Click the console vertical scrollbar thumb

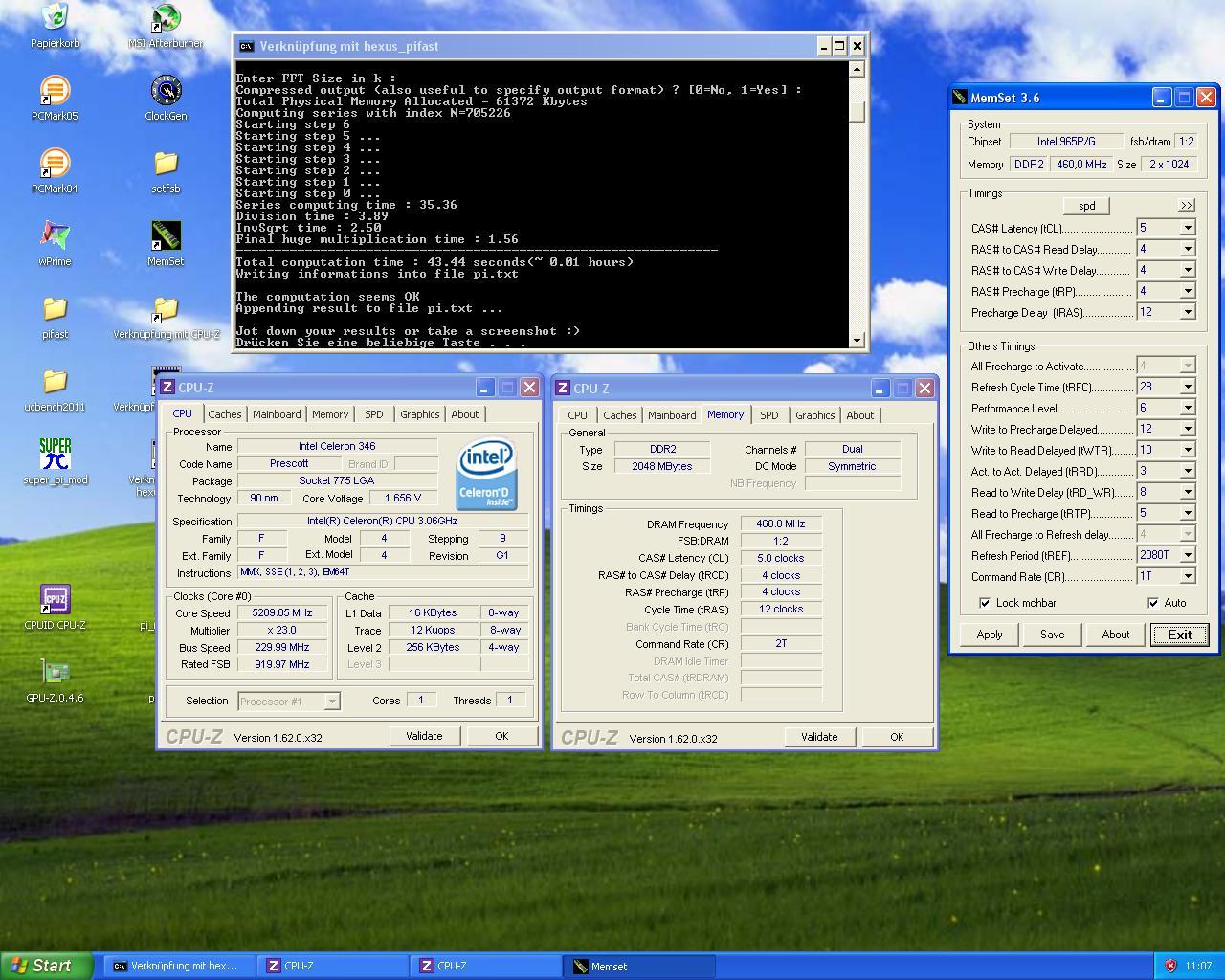click(x=857, y=110)
